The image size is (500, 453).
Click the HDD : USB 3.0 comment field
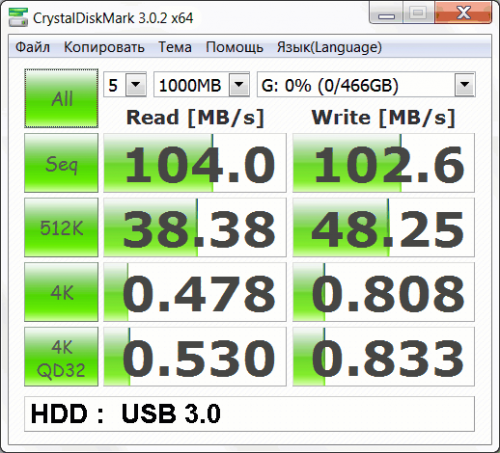tap(249, 414)
